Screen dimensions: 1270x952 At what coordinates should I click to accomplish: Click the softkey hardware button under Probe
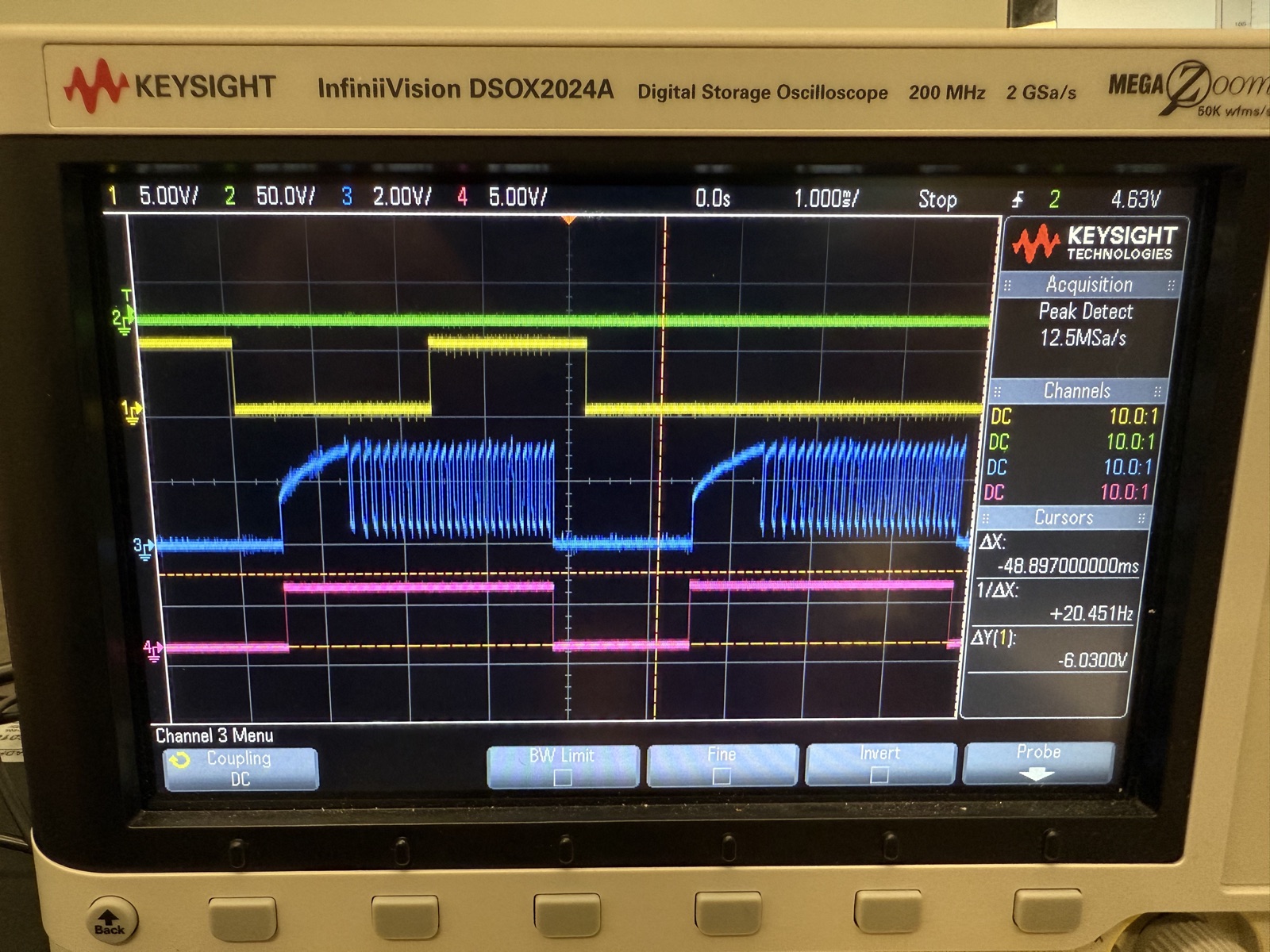pyautogui.click(x=1048, y=910)
